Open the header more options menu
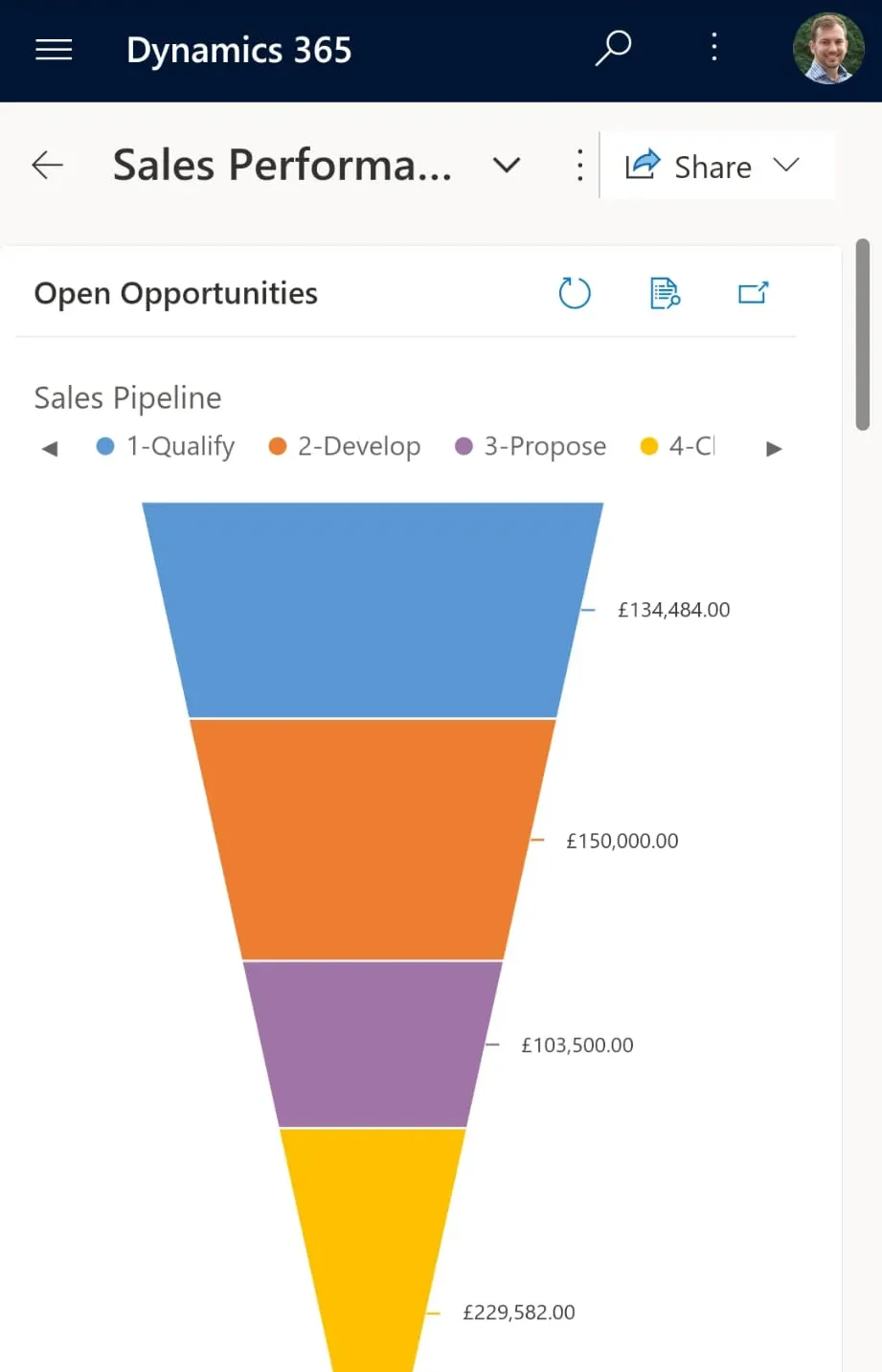Screen dimensions: 882x1372 coord(714,47)
